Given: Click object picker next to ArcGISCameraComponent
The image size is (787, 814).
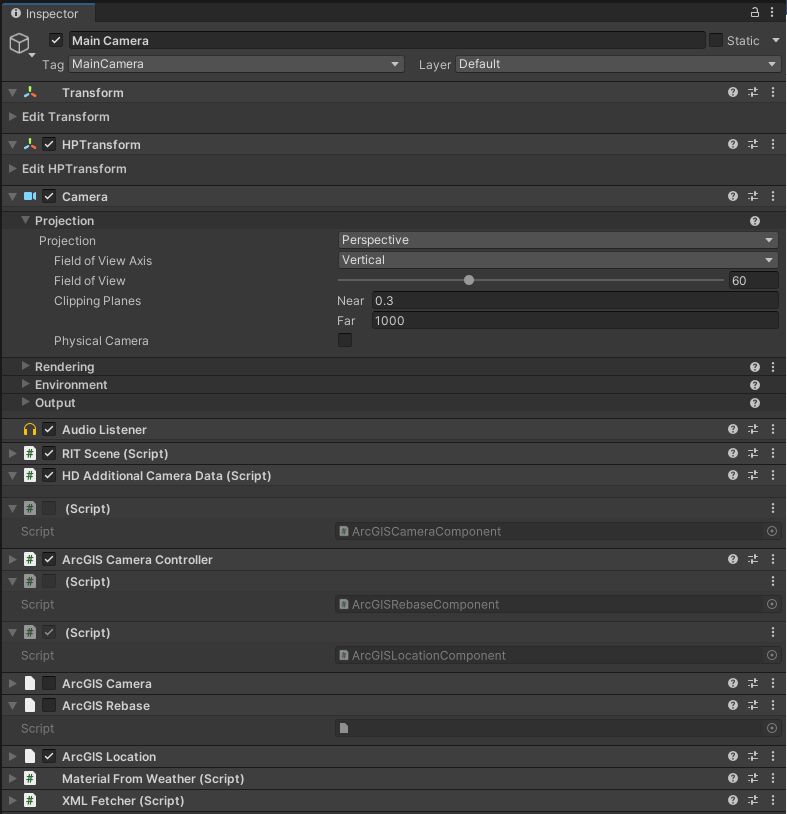Looking at the screenshot, I should pos(771,532).
